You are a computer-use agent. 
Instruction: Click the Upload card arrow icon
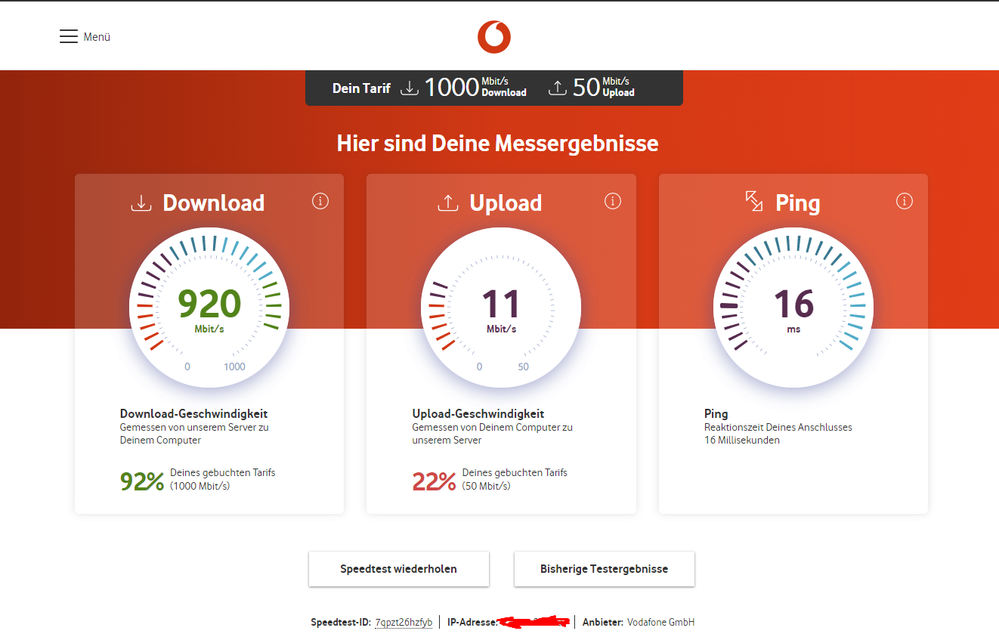[448, 203]
